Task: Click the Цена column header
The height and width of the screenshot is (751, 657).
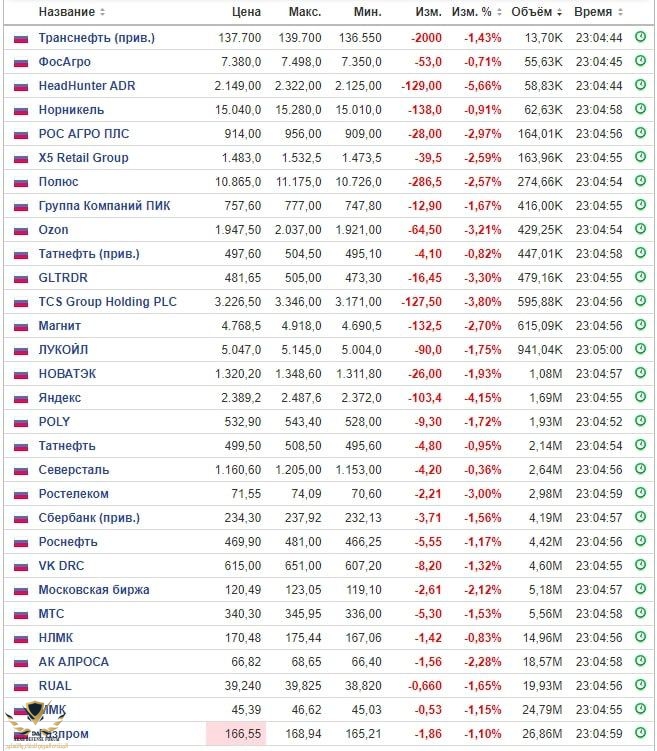Action: click(x=245, y=12)
